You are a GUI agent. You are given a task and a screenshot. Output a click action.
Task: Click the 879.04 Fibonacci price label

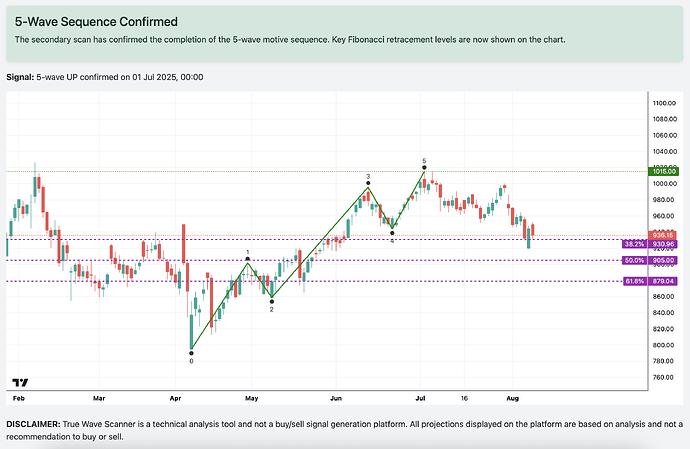[x=664, y=282]
